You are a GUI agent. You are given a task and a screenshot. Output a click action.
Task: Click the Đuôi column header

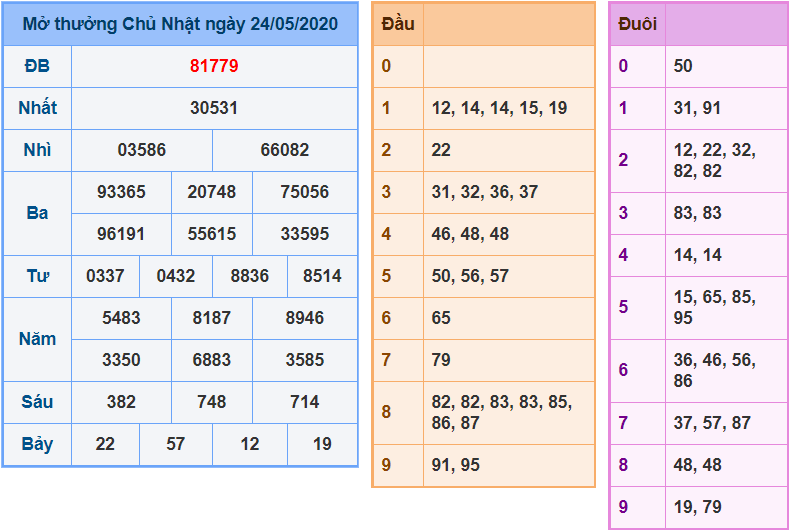637,24
